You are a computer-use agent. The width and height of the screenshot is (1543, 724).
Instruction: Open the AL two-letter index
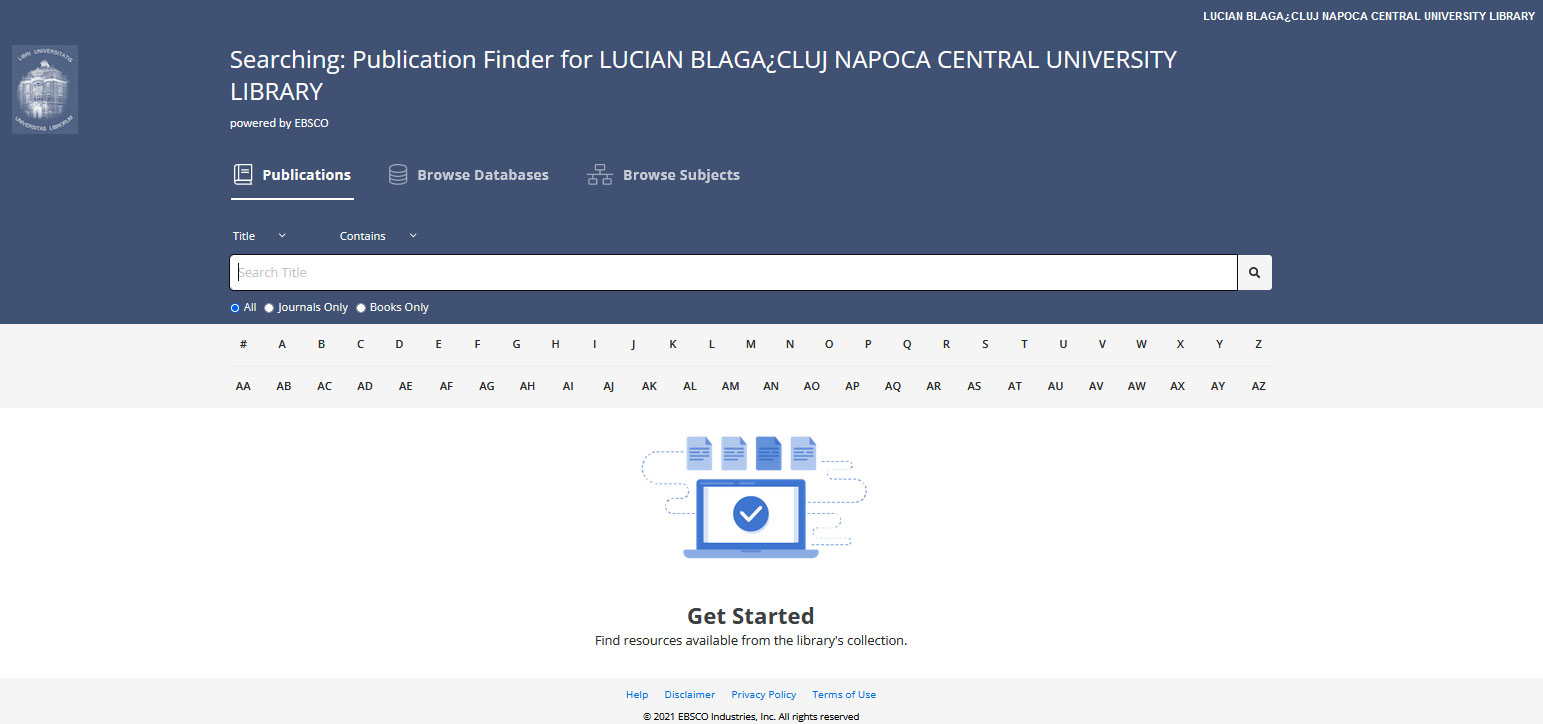(690, 386)
